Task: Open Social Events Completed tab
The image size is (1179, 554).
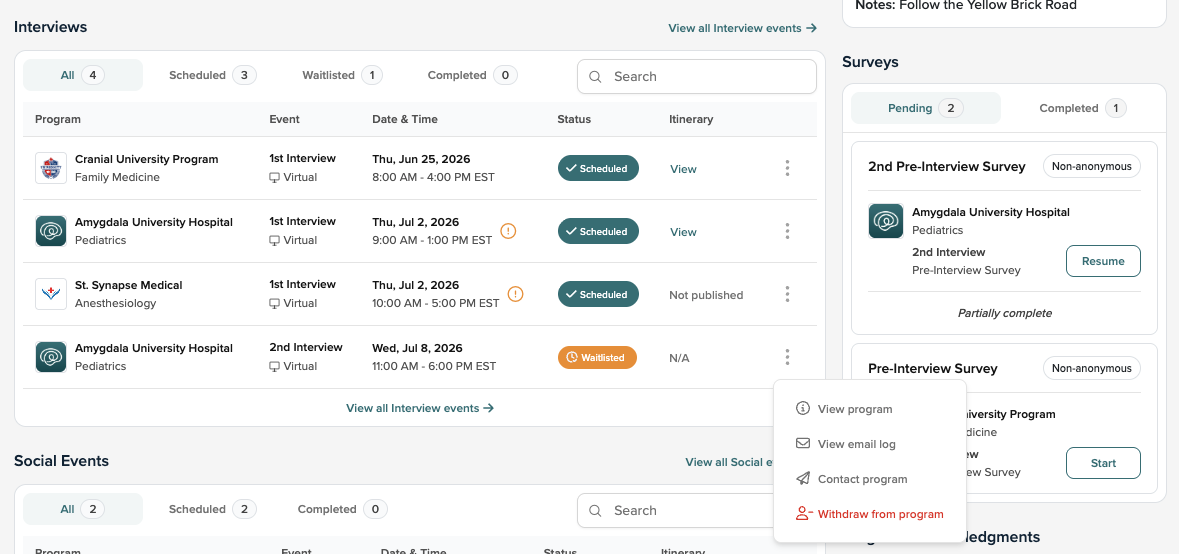Action: pyautogui.click(x=342, y=509)
